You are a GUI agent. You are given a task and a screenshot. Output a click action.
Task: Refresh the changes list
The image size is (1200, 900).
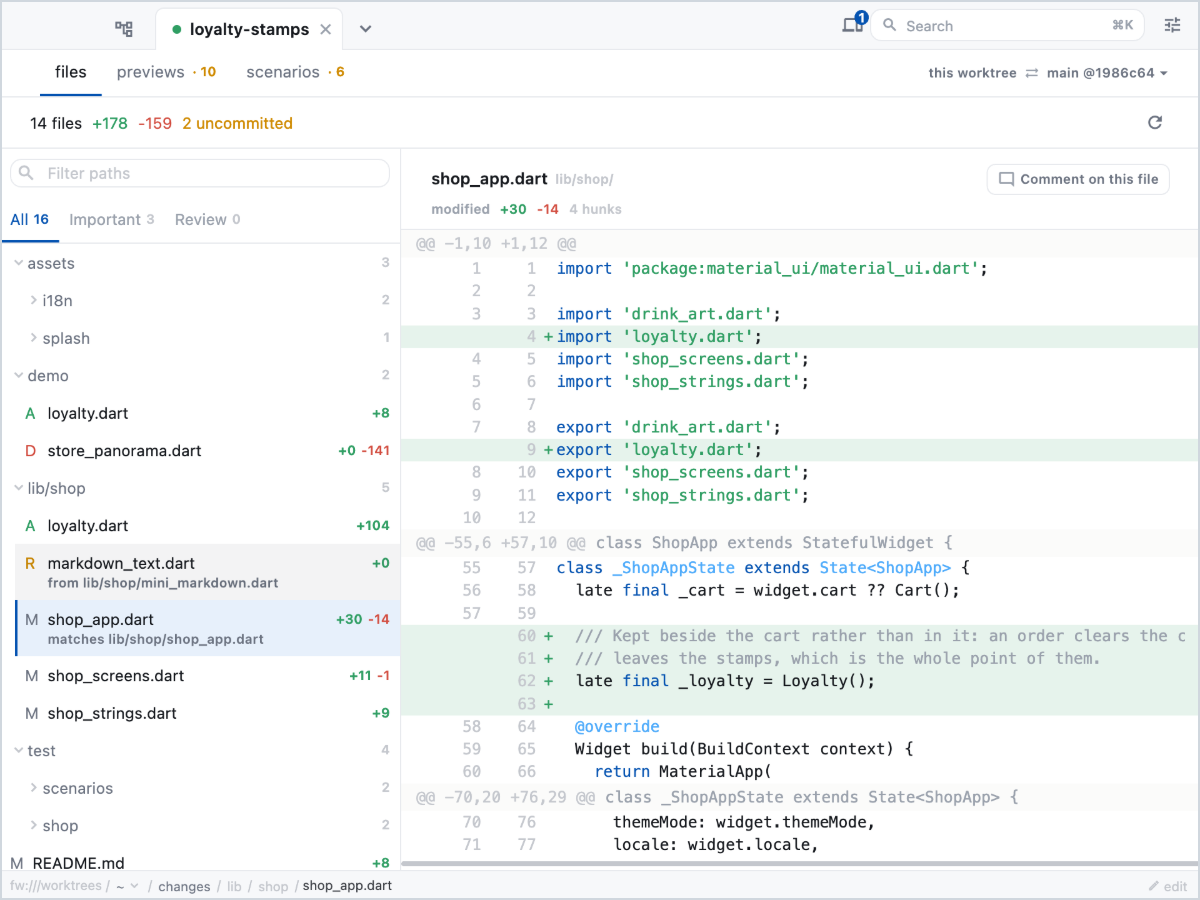[x=1155, y=123]
